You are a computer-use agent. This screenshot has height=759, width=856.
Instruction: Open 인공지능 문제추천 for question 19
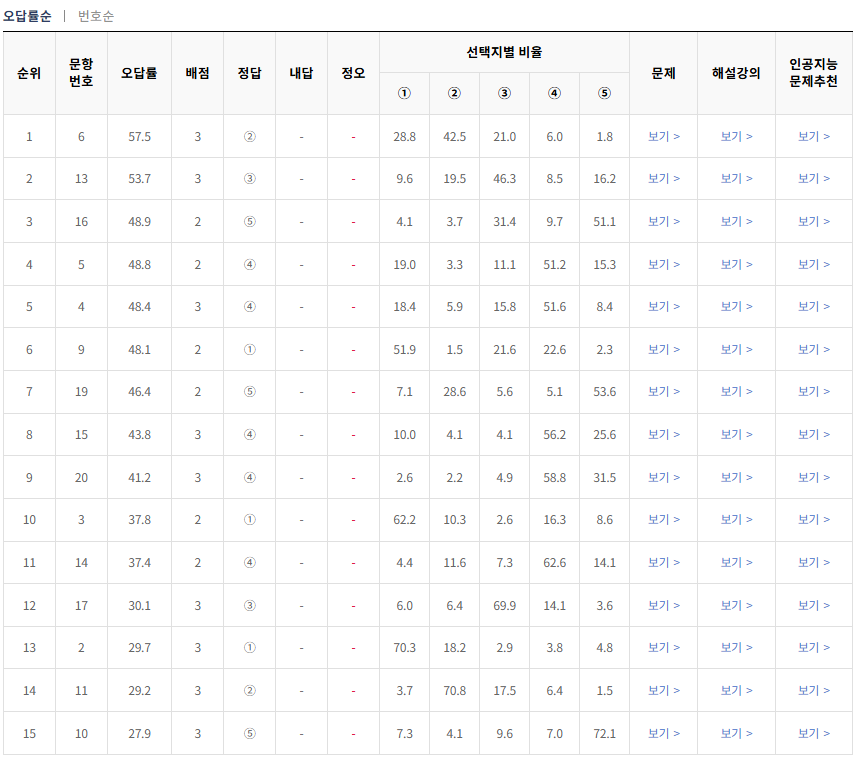coord(813,392)
